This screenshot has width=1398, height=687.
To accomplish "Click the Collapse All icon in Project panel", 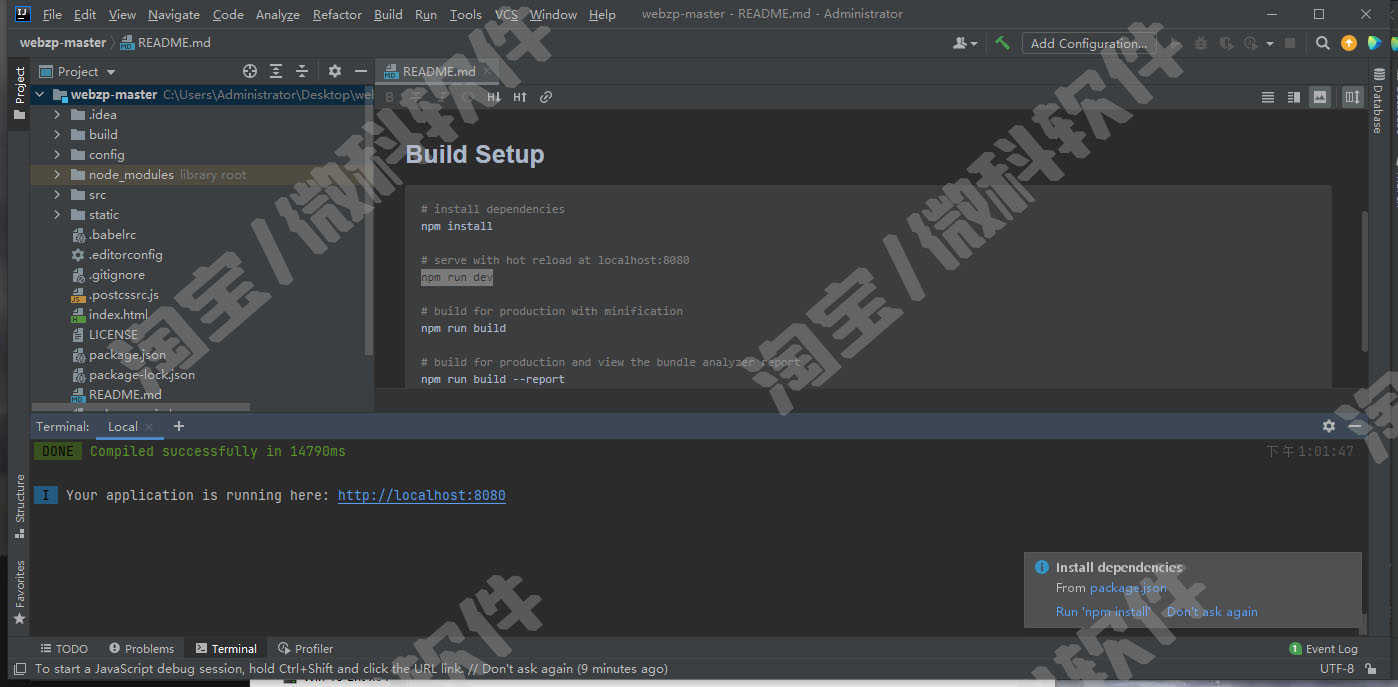I will (302, 71).
